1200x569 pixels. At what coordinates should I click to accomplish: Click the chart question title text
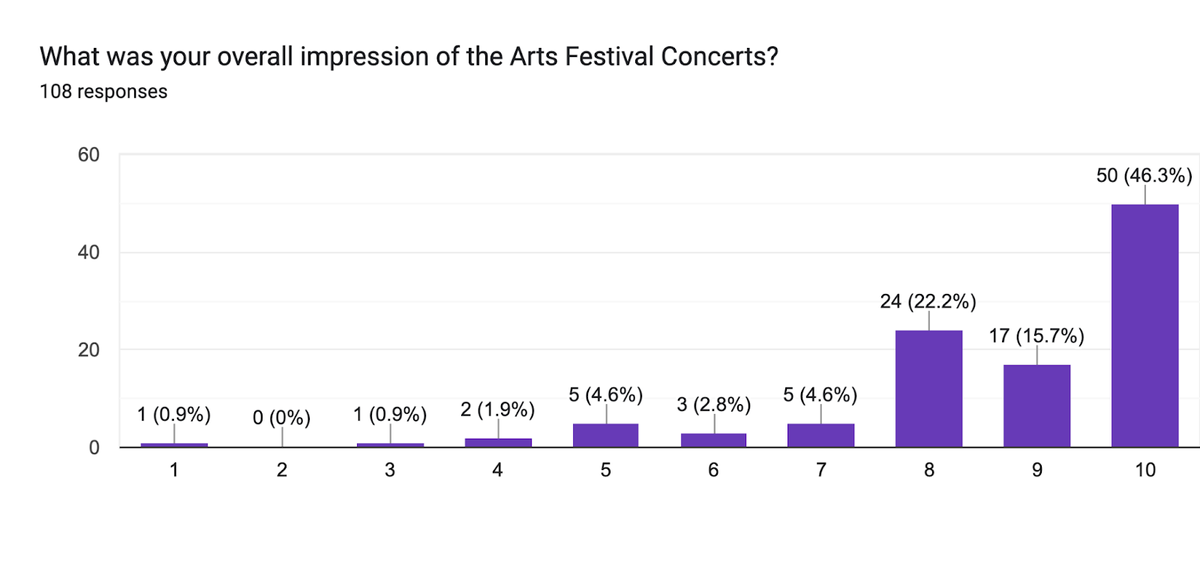[409, 57]
